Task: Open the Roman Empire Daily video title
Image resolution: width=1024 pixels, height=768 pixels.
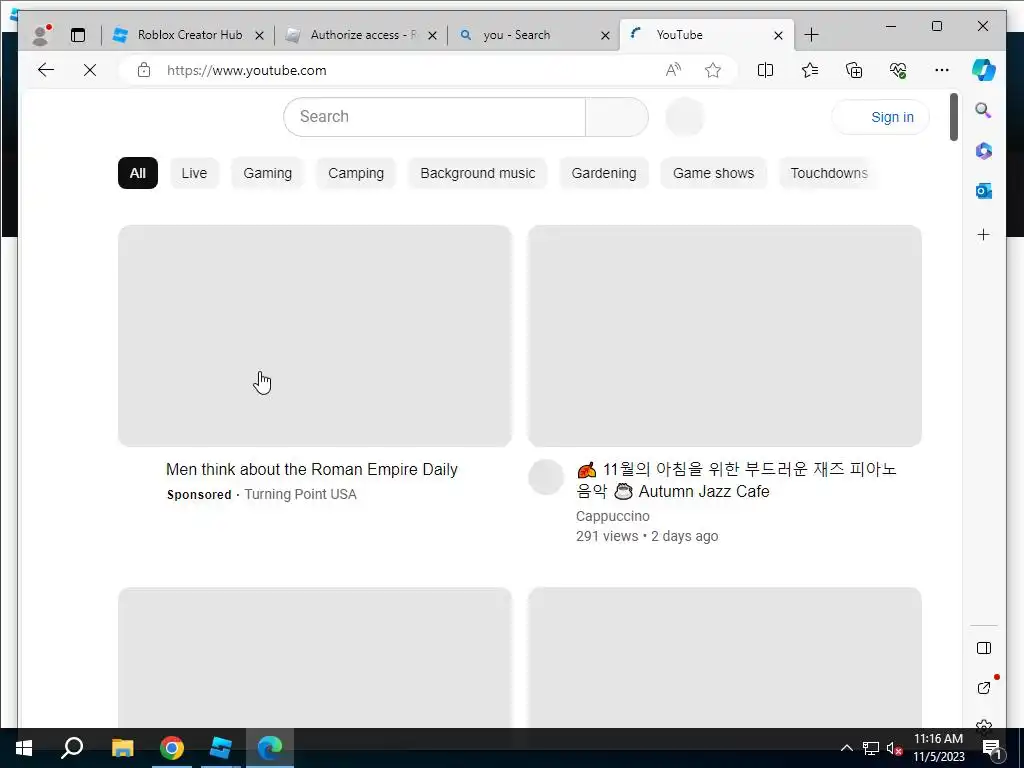Action: tap(312, 470)
